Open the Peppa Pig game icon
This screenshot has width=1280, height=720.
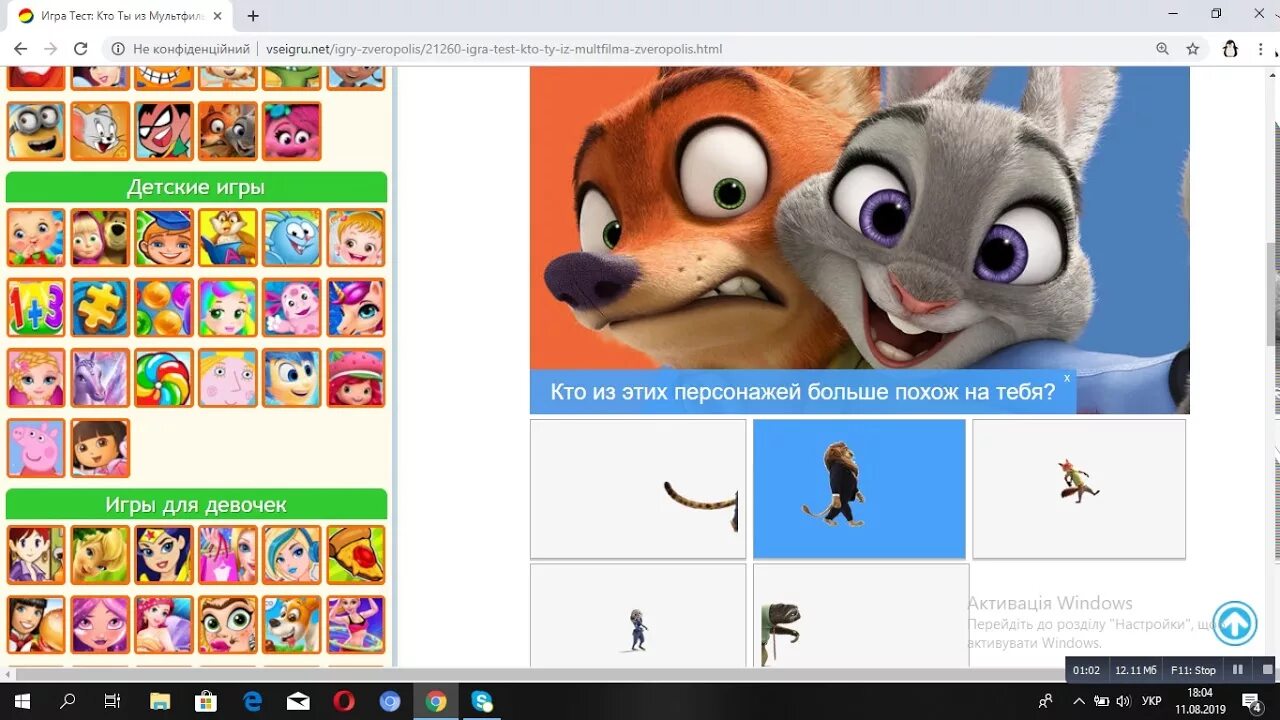point(36,448)
